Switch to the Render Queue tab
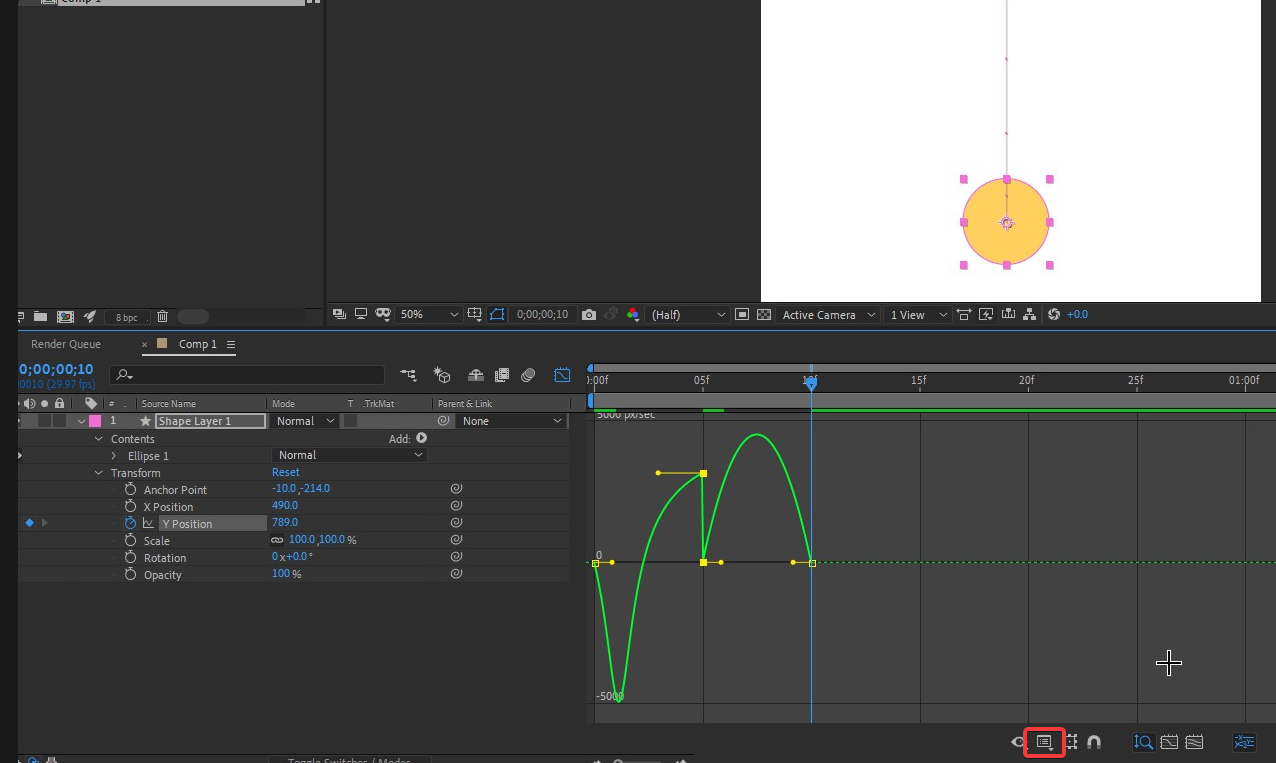This screenshot has height=763, width=1276. (x=66, y=344)
